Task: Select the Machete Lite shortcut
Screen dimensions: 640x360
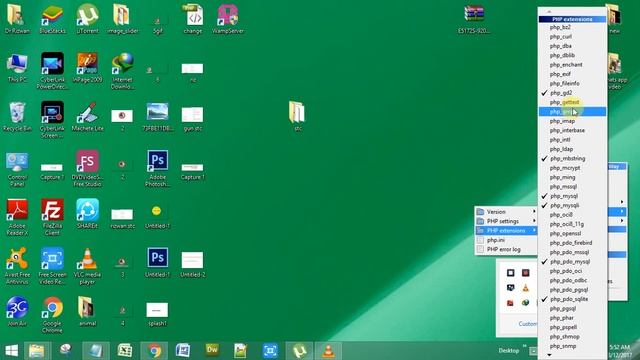Action: tap(87, 116)
